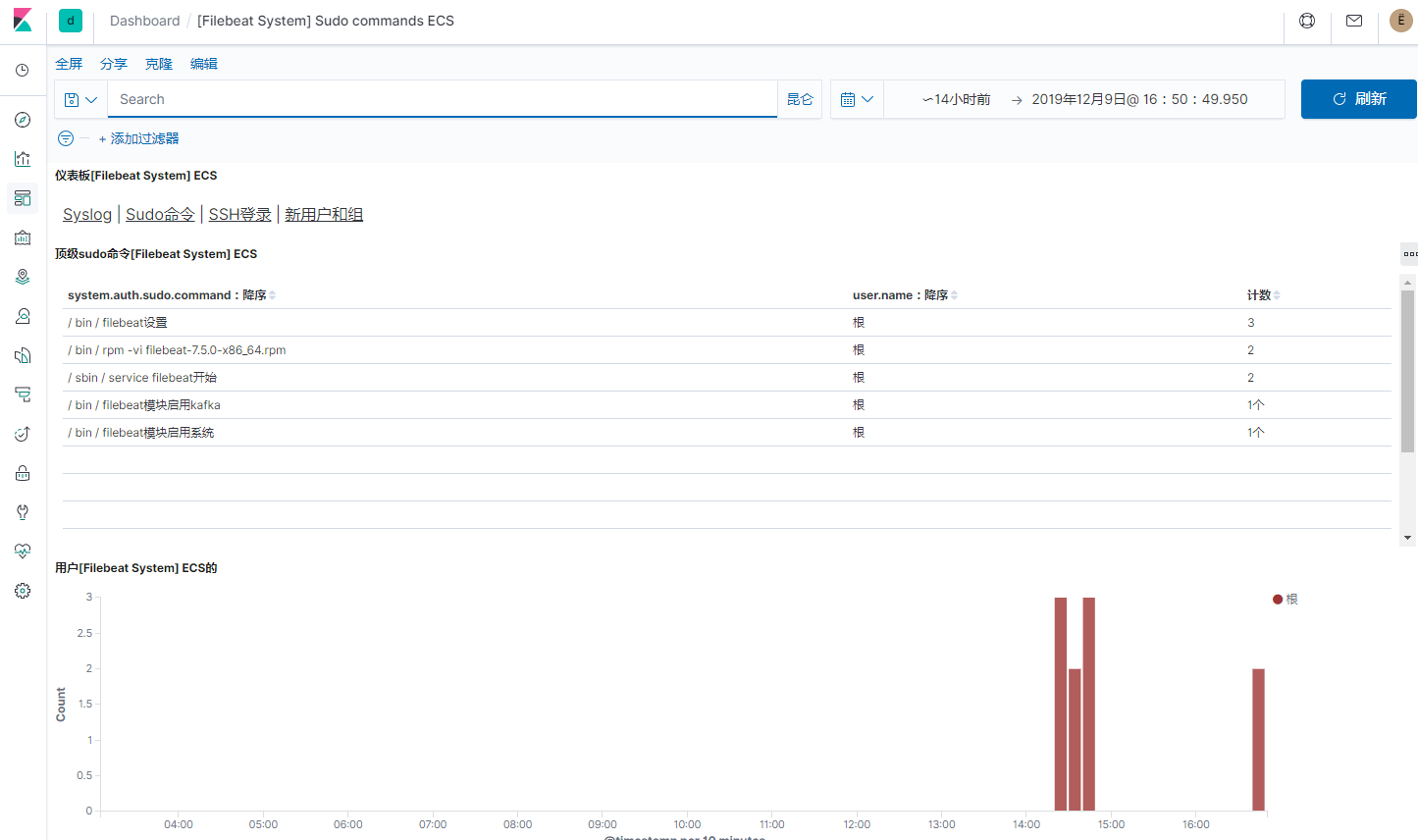Open the calendar quick time picker
This screenshot has width=1418, height=840.
click(857, 99)
